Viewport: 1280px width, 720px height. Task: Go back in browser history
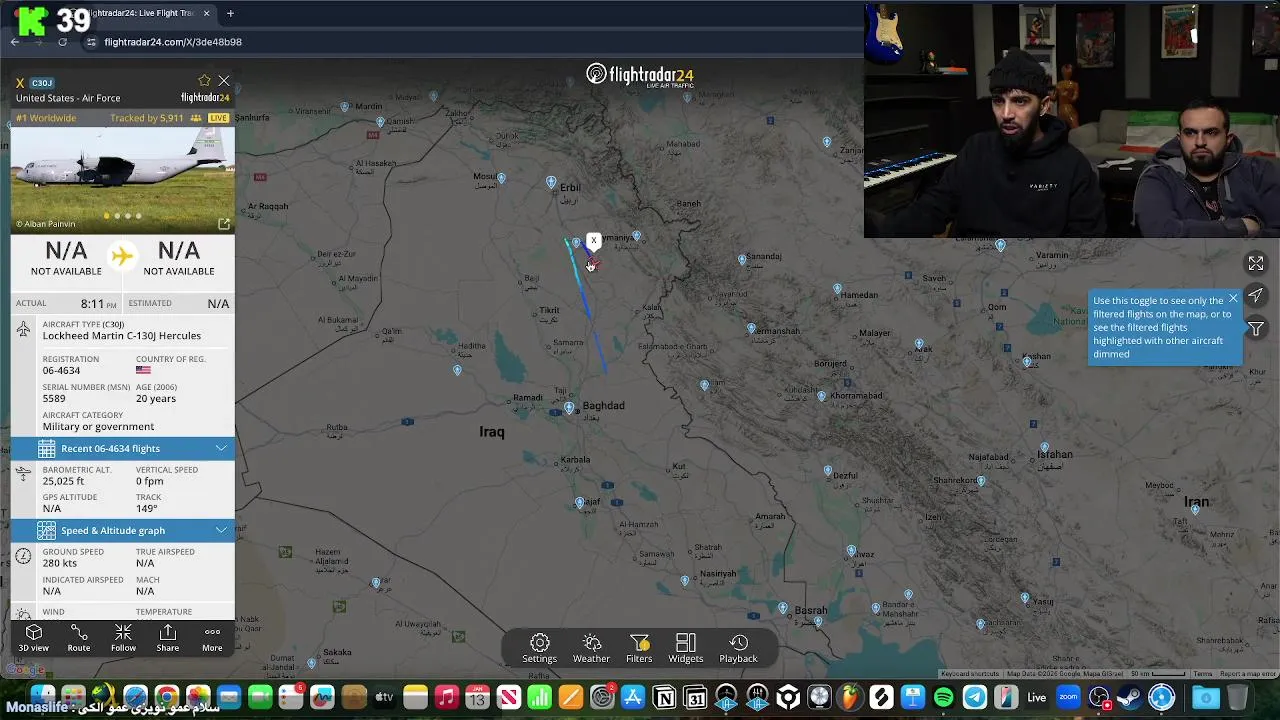click(15, 42)
